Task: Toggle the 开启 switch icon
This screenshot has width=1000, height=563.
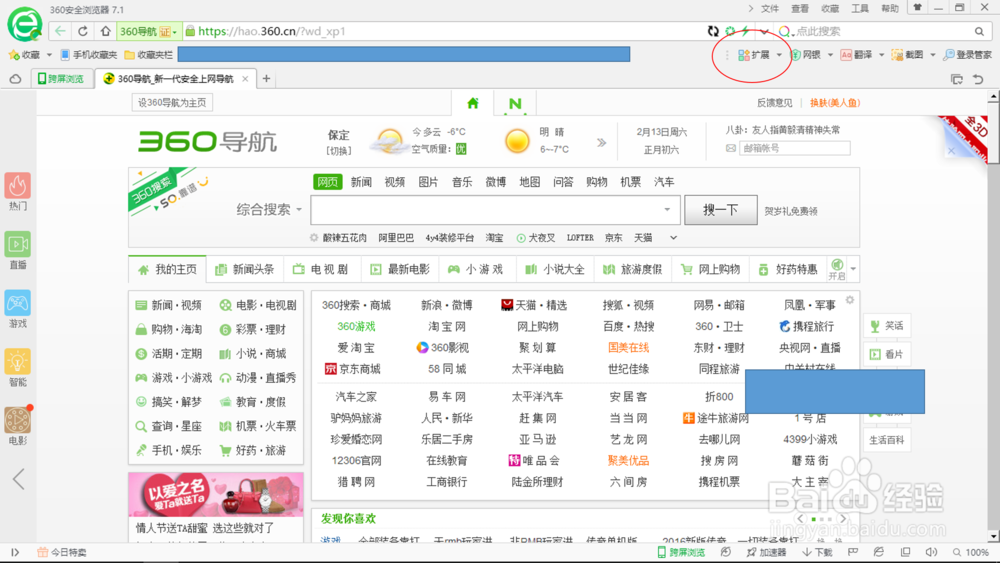Action: 837,269
